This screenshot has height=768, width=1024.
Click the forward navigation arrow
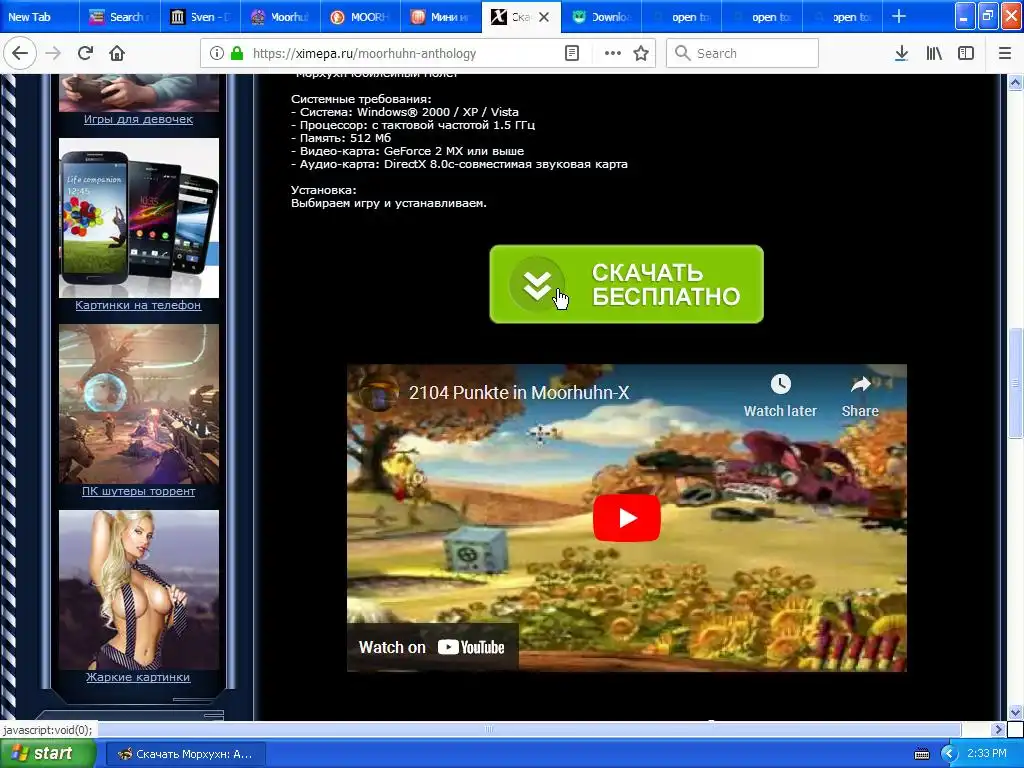[53, 54]
